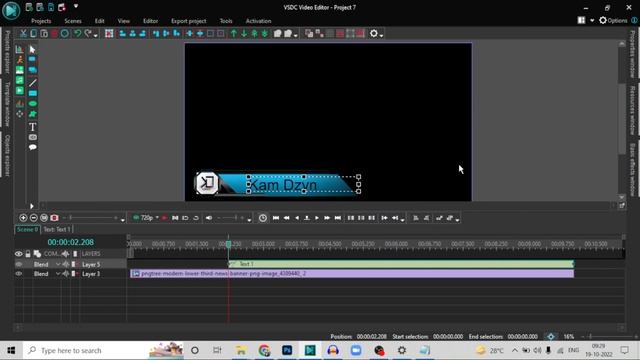Switch to the Scene 0 timeline tab
This screenshot has height=360, width=640.
click(27, 229)
